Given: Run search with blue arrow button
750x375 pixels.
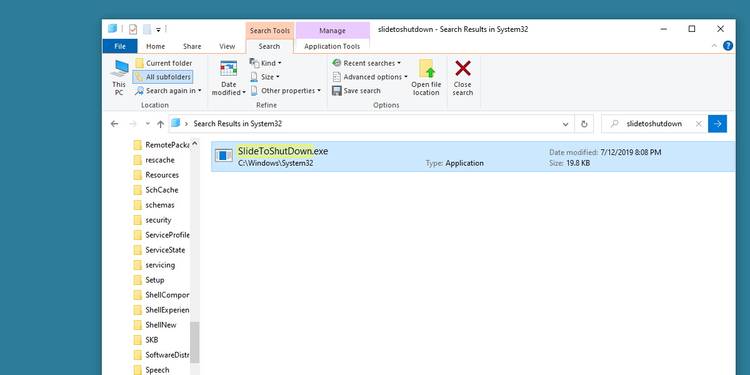Looking at the screenshot, I should click(x=717, y=124).
